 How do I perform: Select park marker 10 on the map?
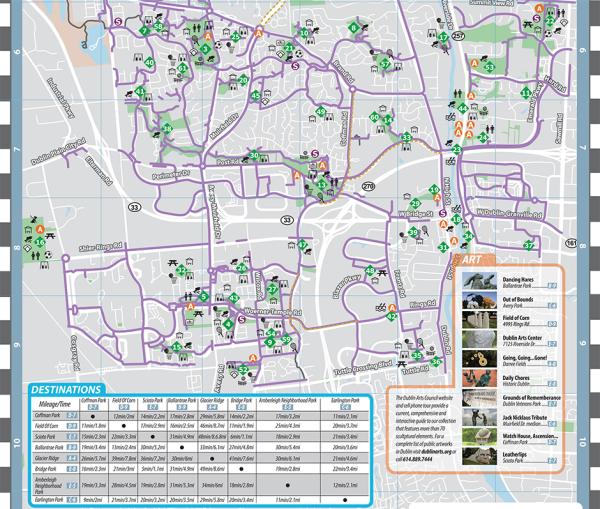click(304, 33)
